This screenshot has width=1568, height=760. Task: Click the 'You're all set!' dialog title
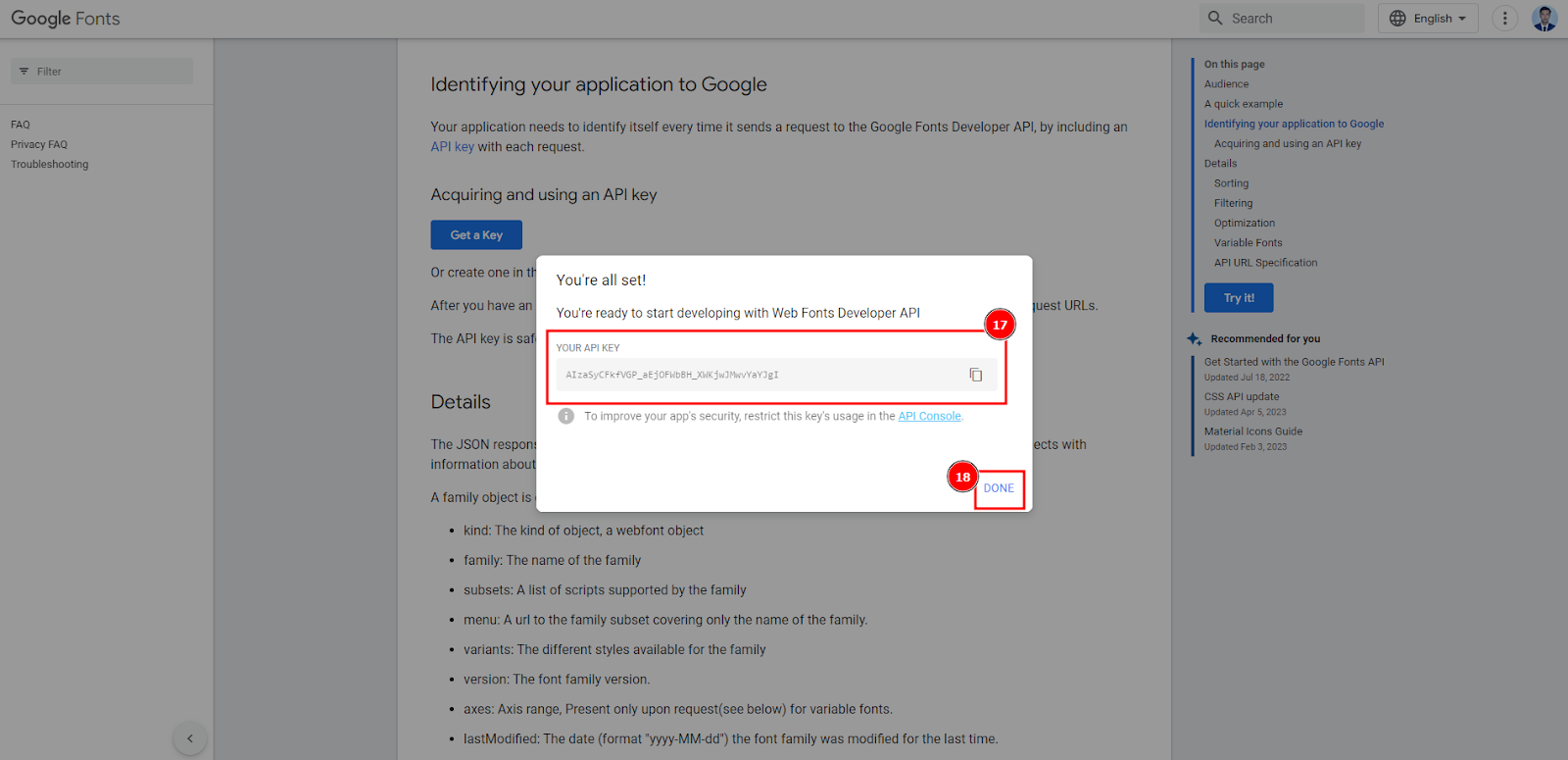601,279
